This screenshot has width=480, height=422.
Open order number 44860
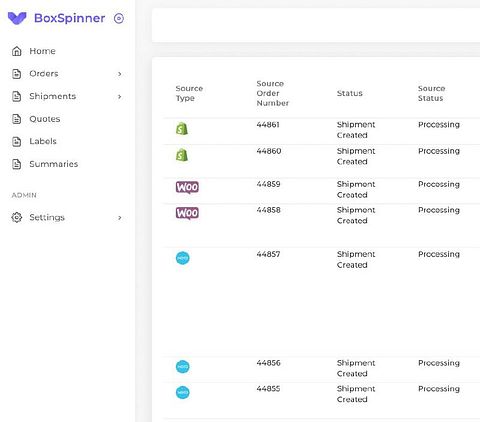tap(269, 151)
